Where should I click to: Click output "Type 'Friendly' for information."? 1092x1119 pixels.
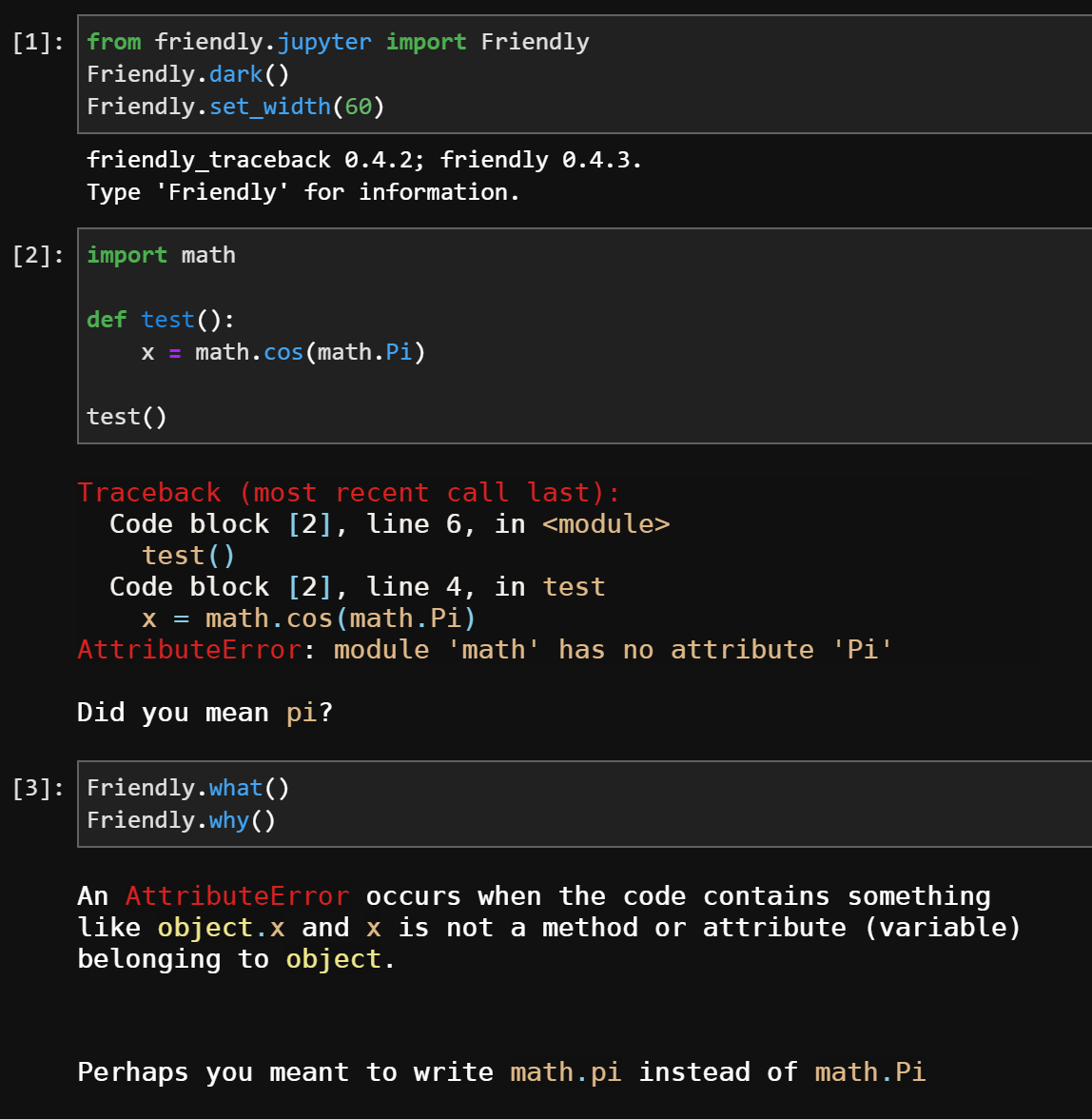click(303, 192)
